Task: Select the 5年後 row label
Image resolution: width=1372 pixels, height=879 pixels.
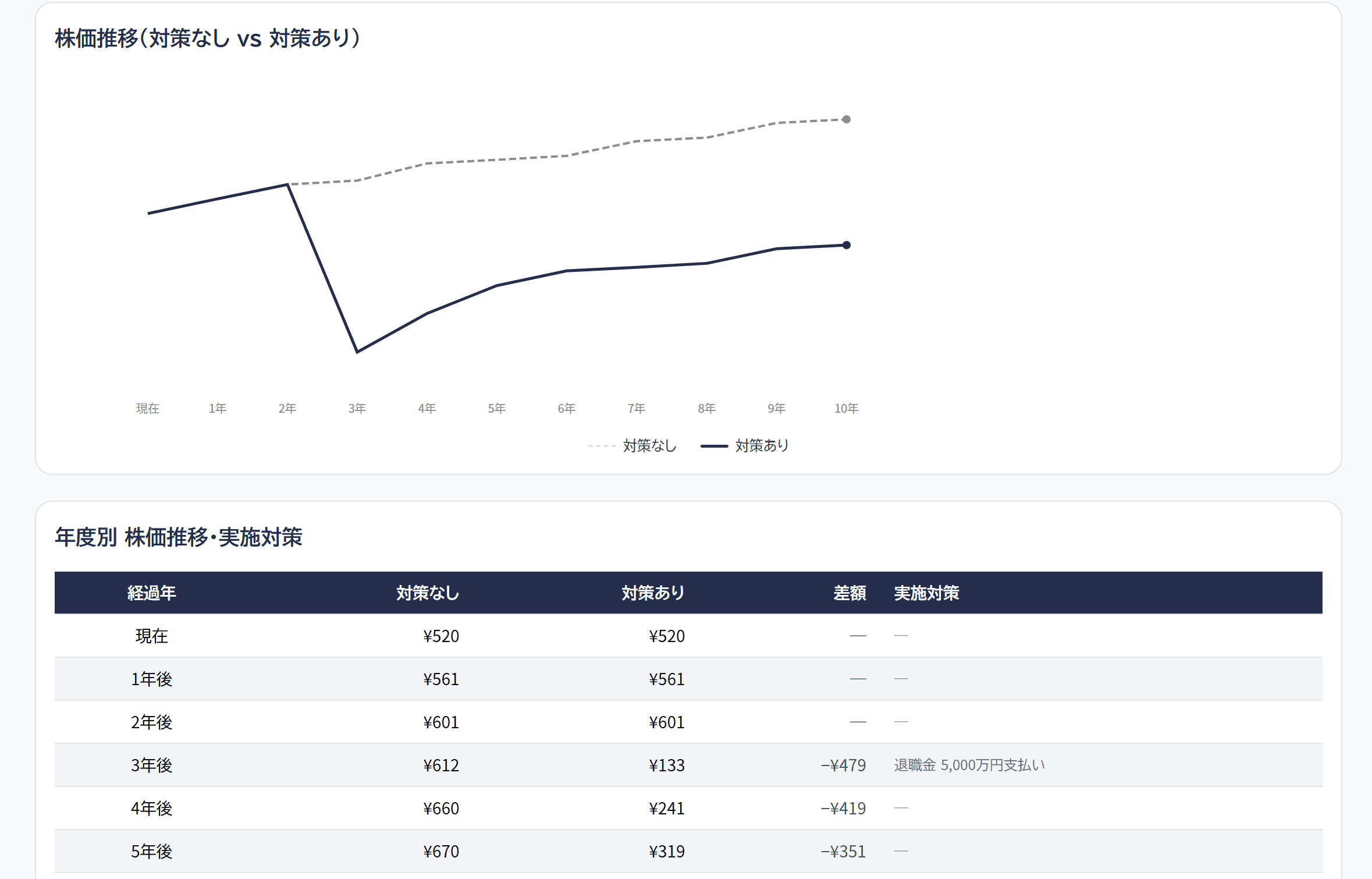Action: click(152, 852)
